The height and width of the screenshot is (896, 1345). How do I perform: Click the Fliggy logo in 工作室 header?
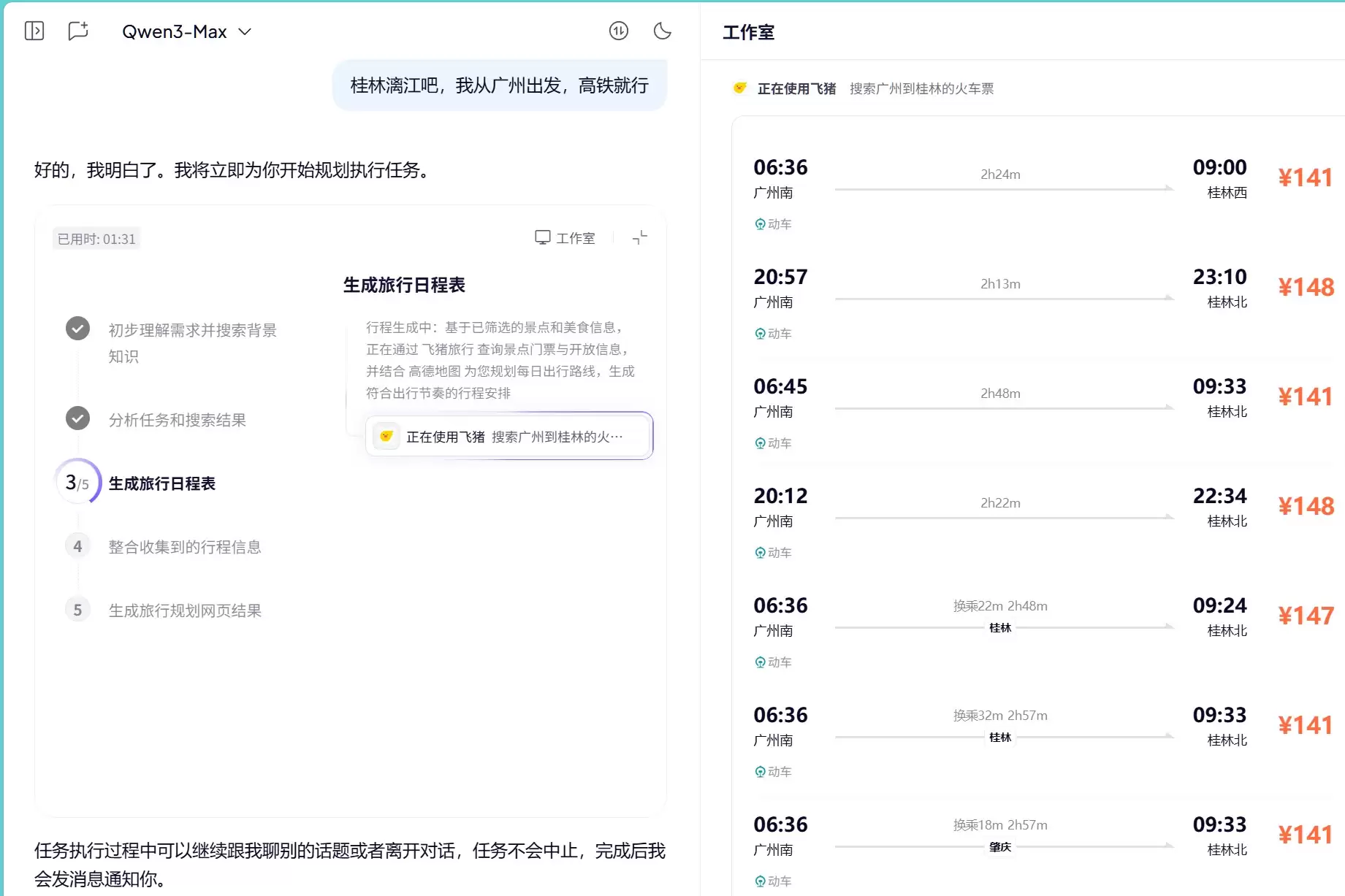click(740, 88)
